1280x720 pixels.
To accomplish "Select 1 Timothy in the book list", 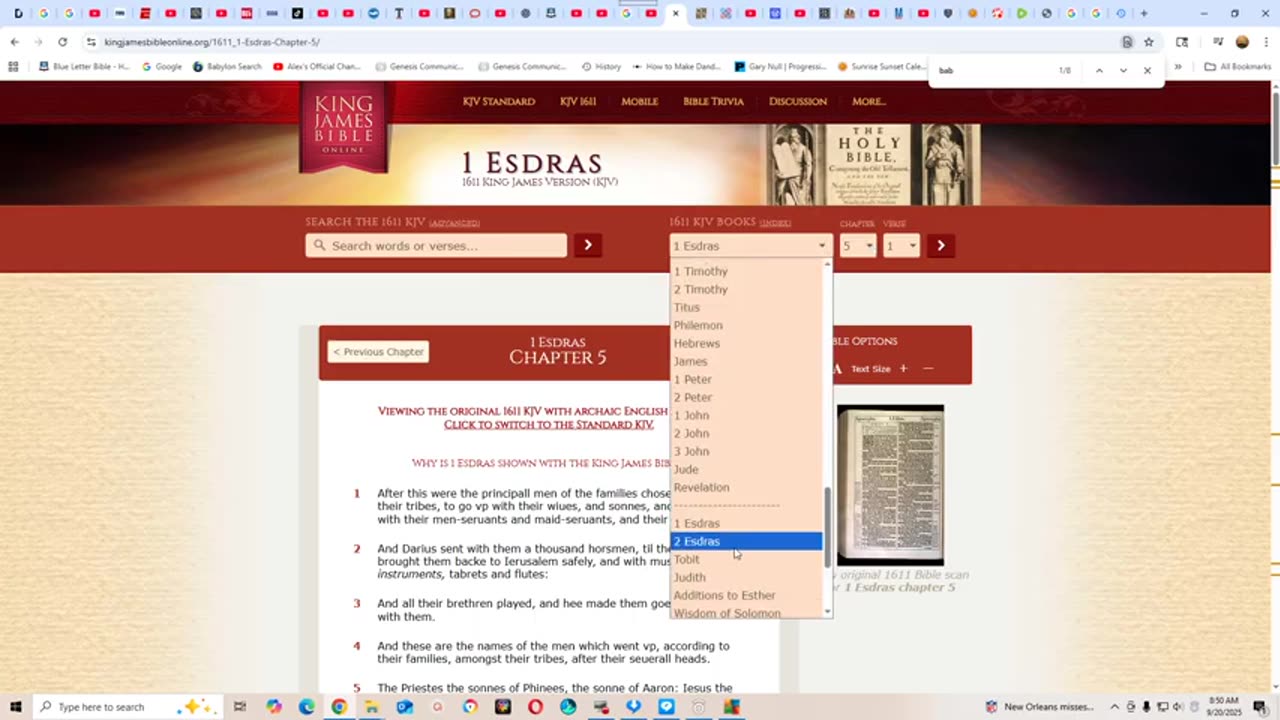I will [746, 271].
